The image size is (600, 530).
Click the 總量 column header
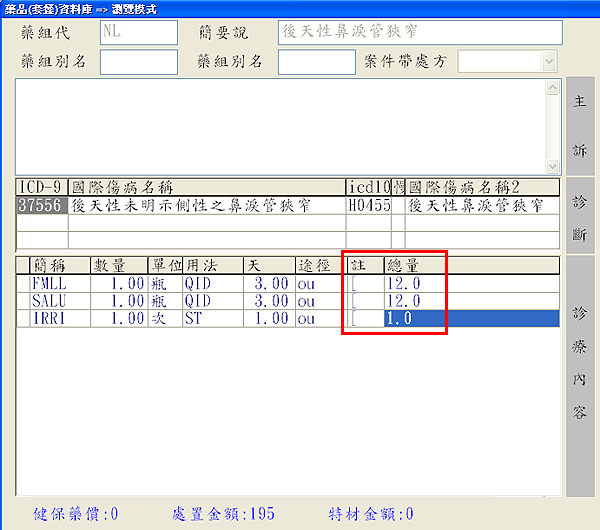tap(412, 265)
